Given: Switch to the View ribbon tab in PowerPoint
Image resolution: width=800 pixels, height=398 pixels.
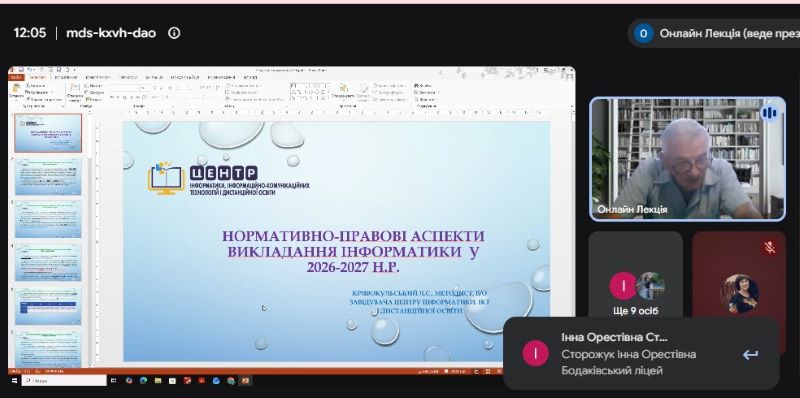Looking at the screenshot, I should point(250,78).
